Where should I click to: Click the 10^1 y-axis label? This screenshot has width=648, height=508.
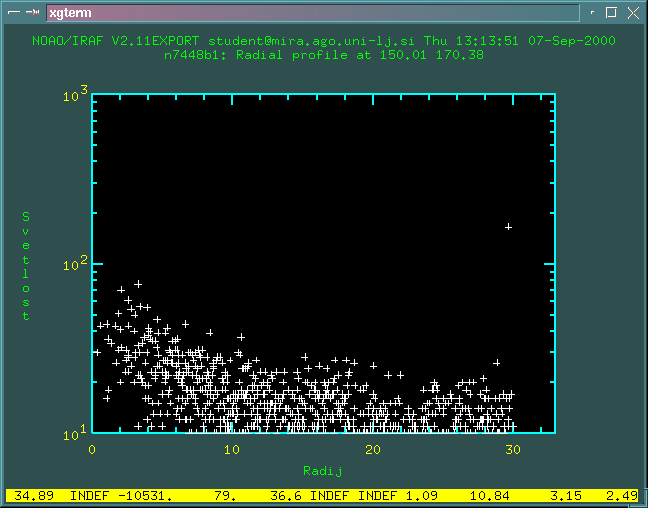pos(75,433)
